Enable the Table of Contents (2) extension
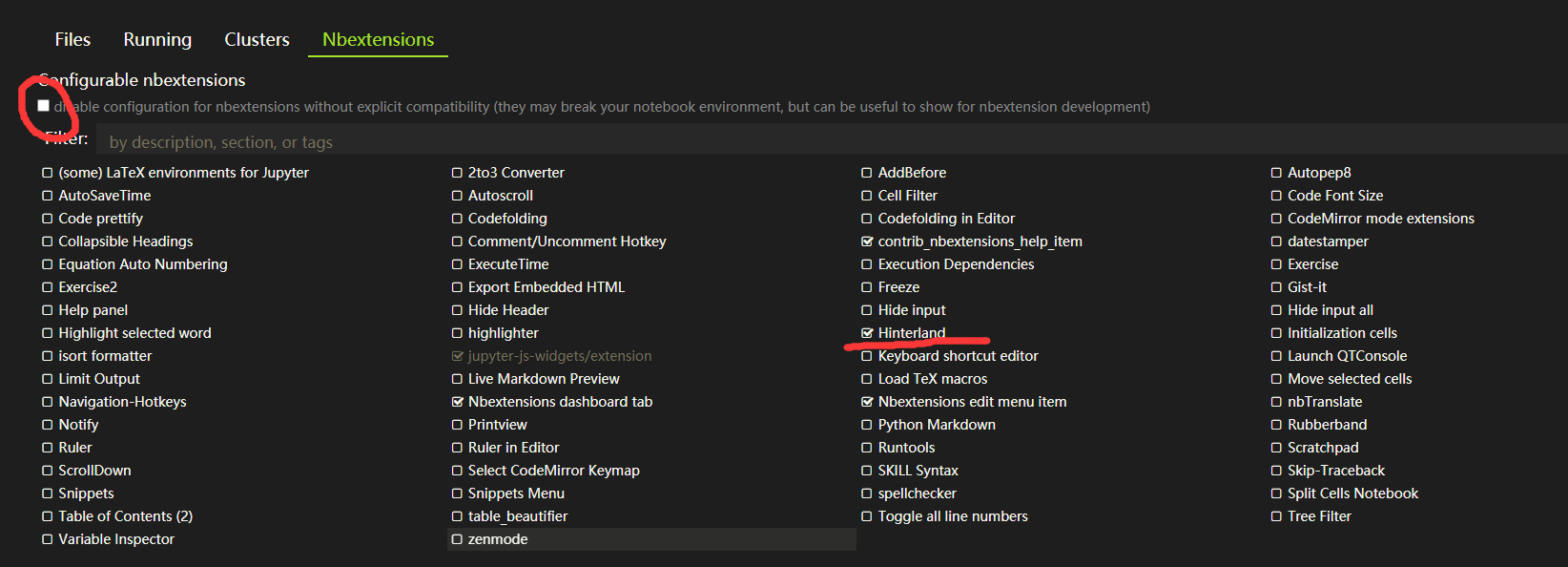The image size is (1568, 567). [48, 516]
